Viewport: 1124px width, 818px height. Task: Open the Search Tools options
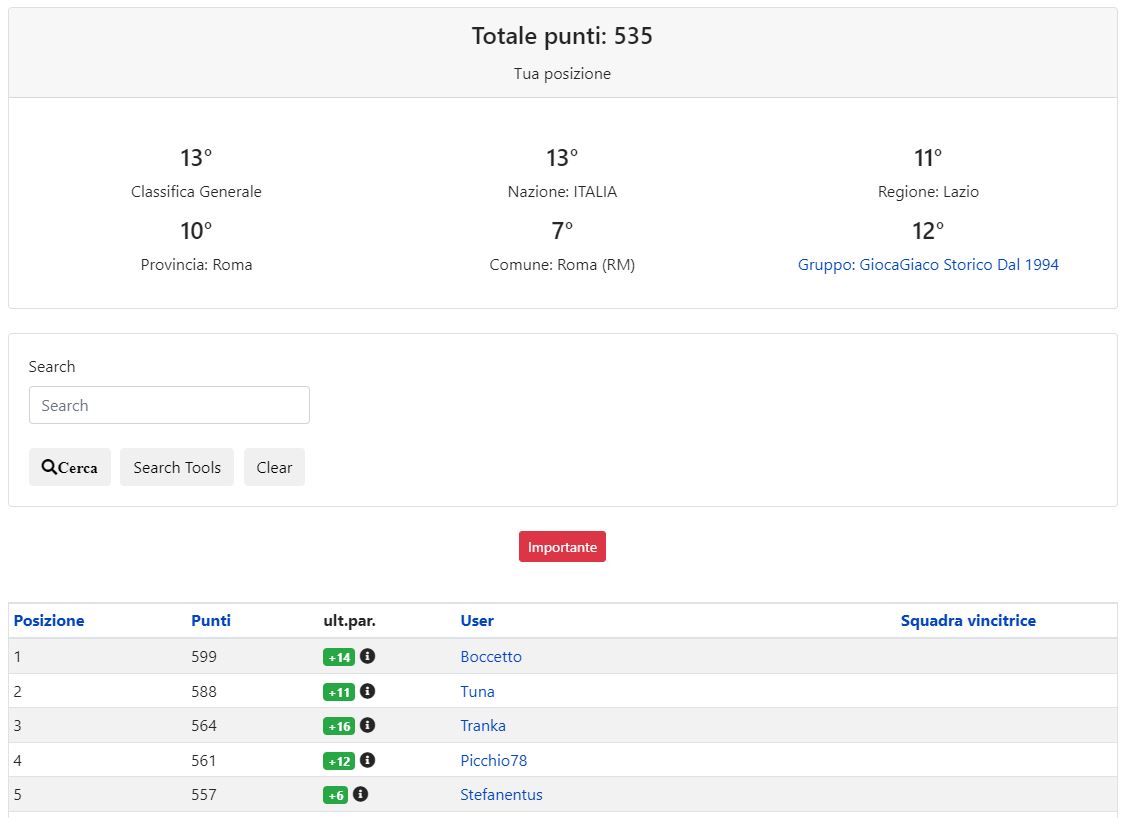tap(177, 467)
